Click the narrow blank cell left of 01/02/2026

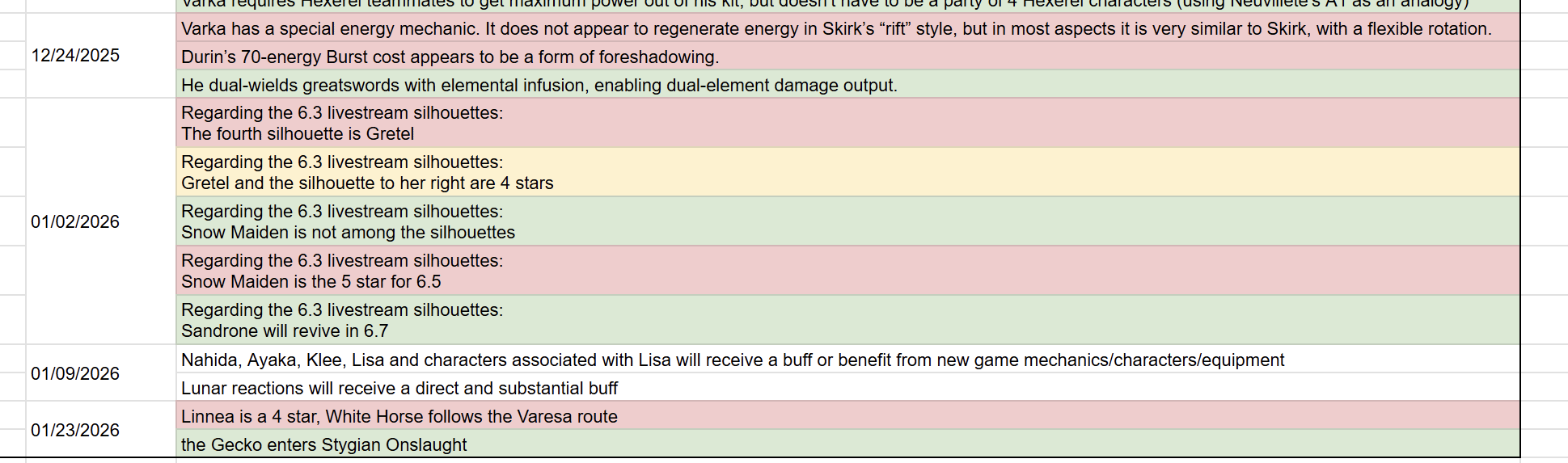point(13,221)
